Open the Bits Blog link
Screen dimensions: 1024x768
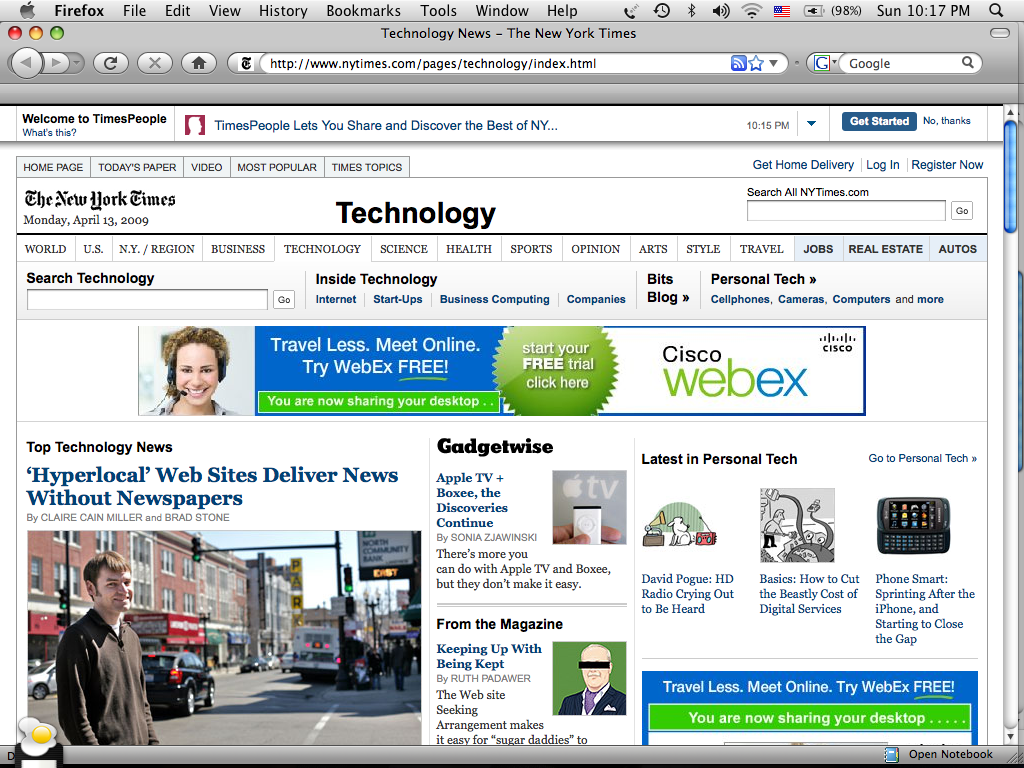668,288
